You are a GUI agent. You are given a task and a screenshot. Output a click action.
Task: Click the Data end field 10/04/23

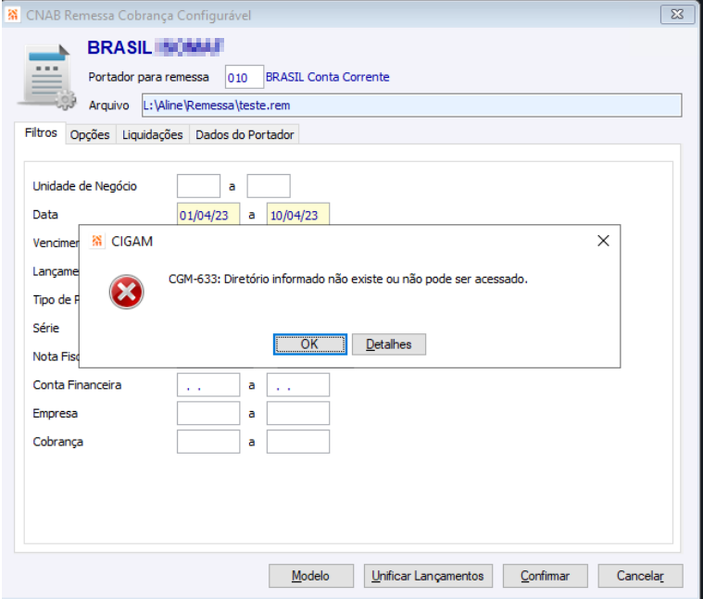(298, 214)
